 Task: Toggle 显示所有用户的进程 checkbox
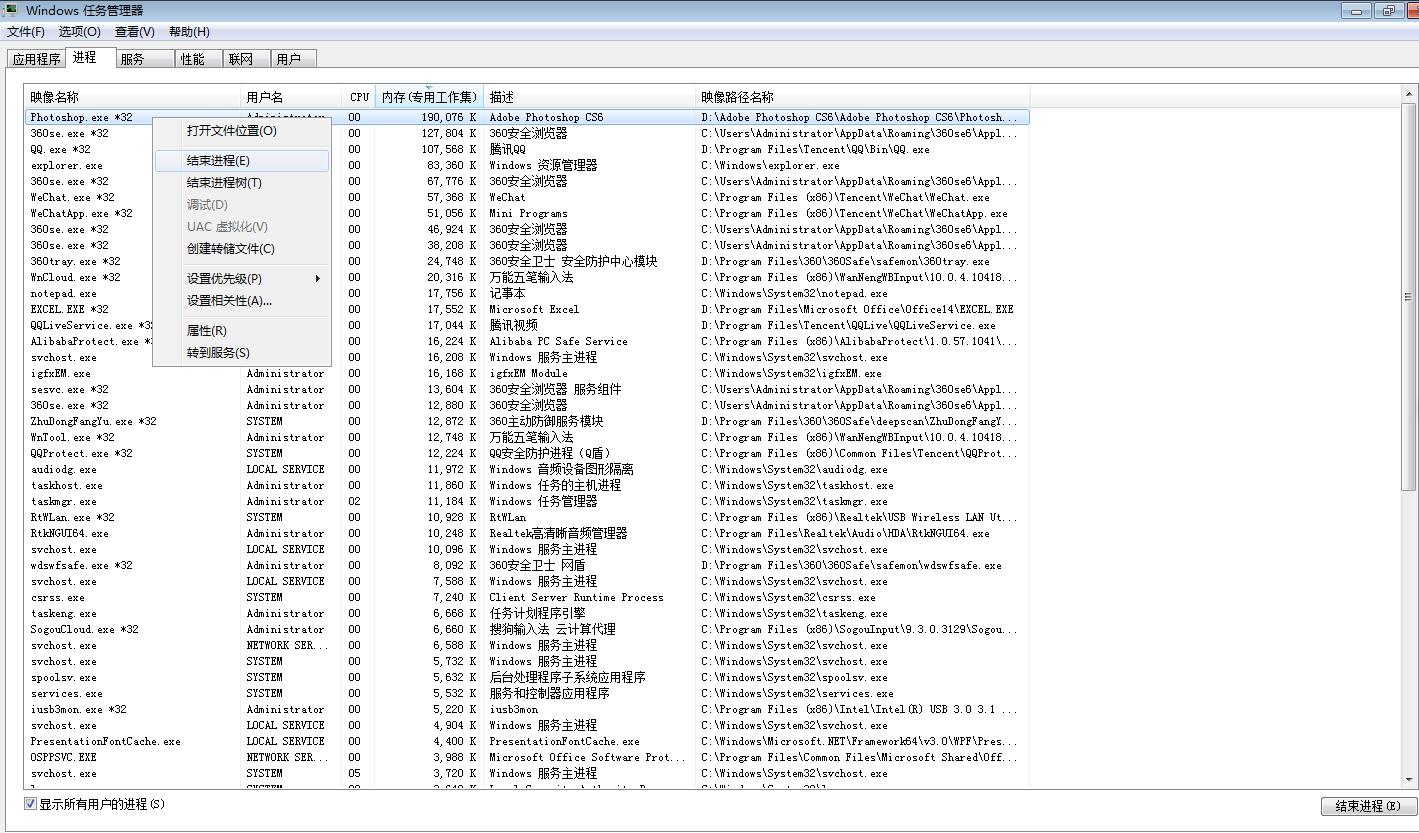[30, 804]
